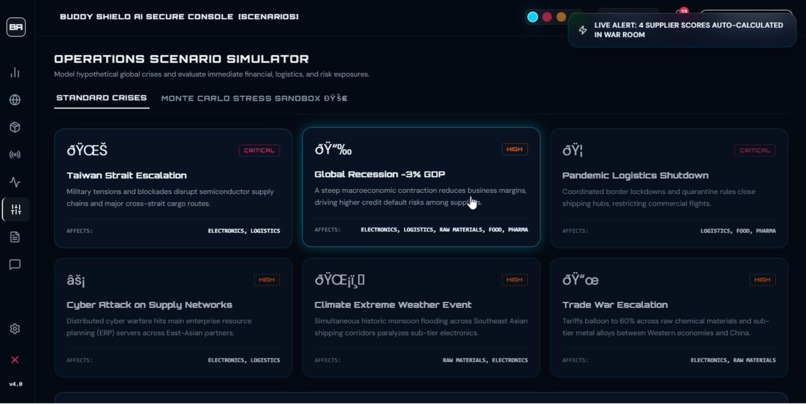Click Climate description about historic monsoon flooding

coord(421,327)
